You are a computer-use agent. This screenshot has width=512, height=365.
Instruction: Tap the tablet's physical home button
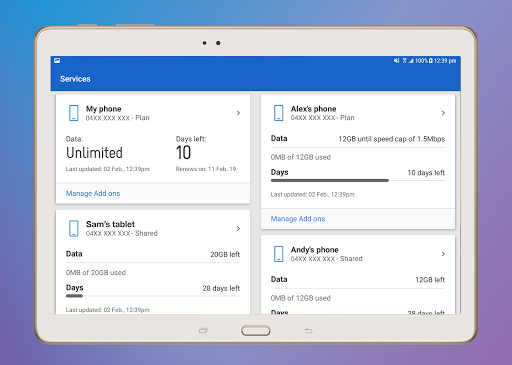[x=256, y=331]
